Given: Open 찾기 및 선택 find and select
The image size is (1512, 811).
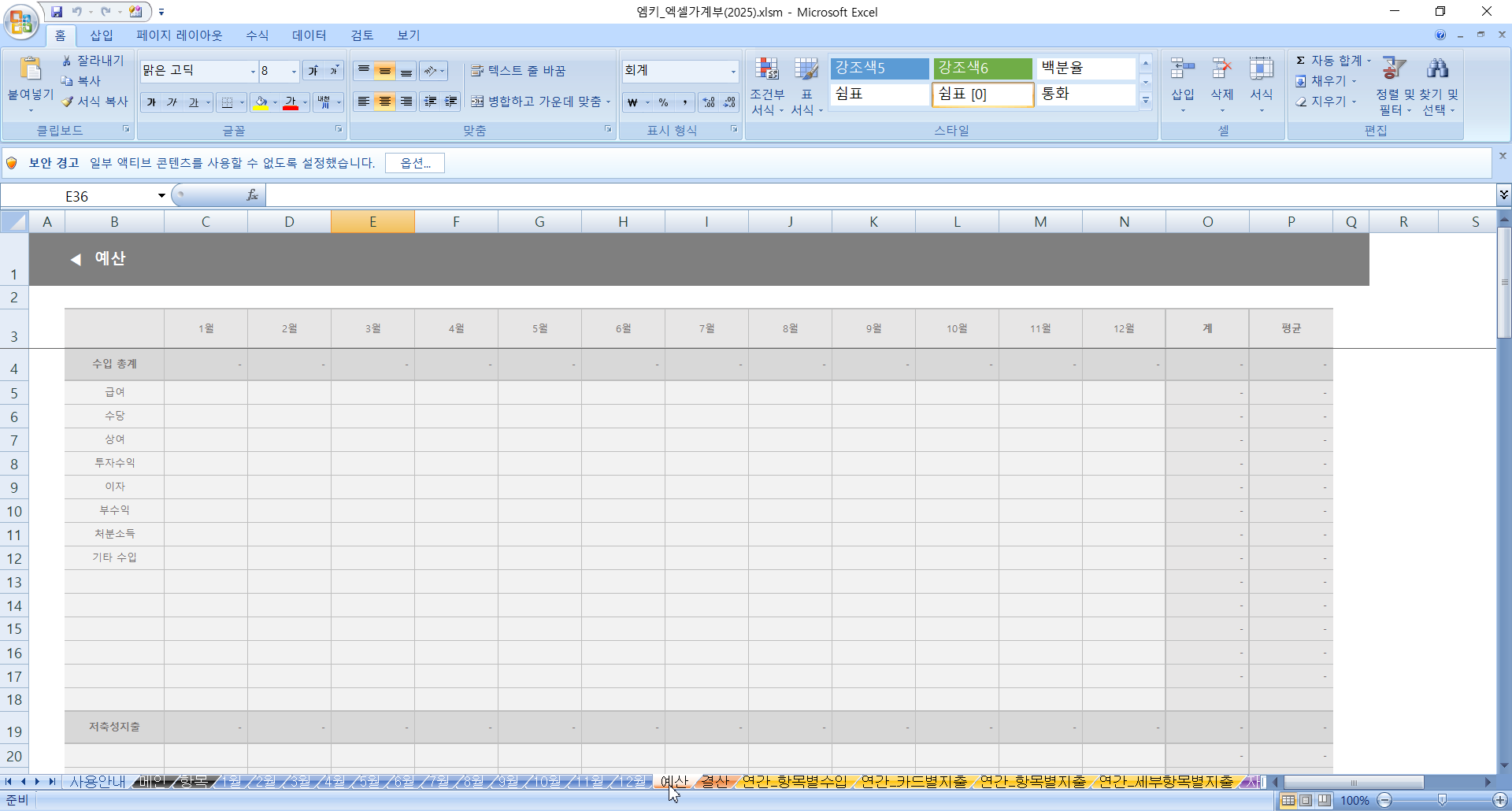Looking at the screenshot, I should (1439, 87).
